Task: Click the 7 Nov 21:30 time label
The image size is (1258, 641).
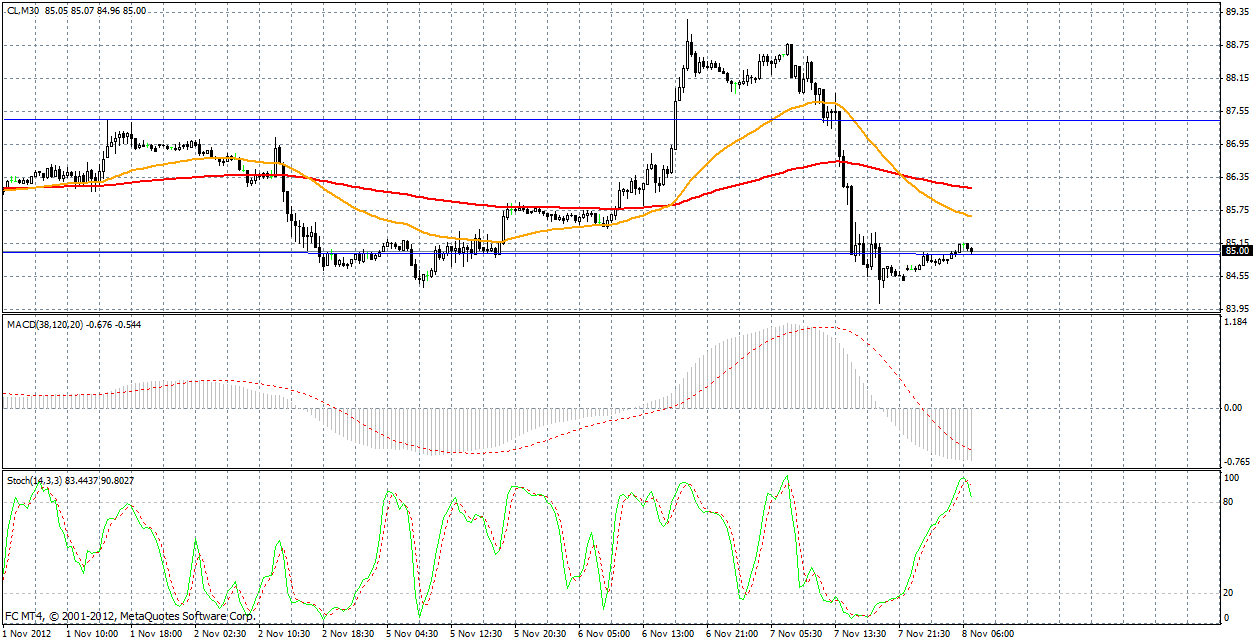Action: point(925,633)
